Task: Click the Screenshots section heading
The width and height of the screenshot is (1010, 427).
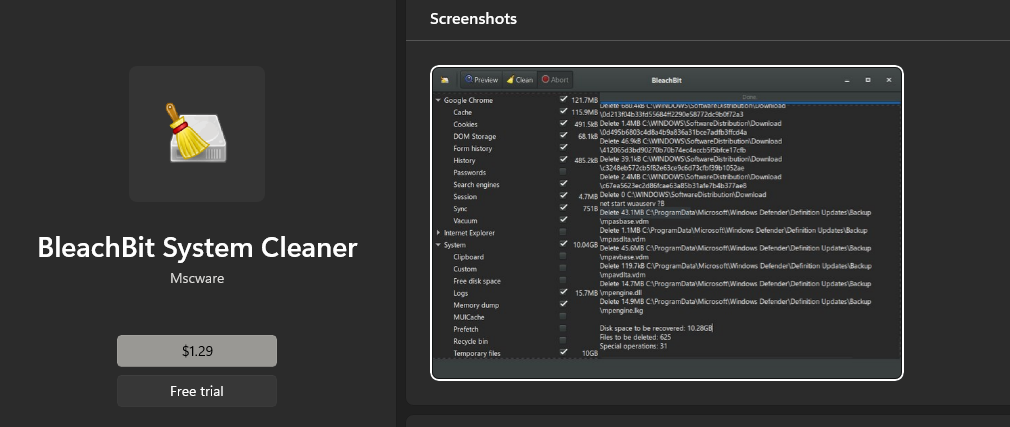Action: click(473, 19)
